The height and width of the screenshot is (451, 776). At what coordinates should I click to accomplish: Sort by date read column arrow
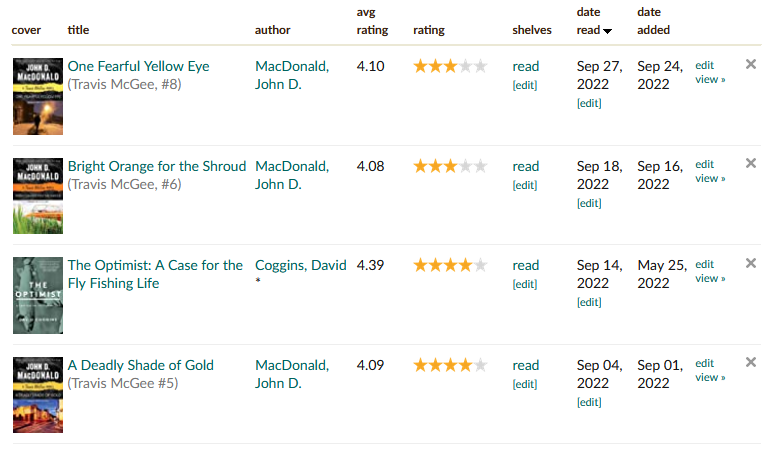coord(607,31)
